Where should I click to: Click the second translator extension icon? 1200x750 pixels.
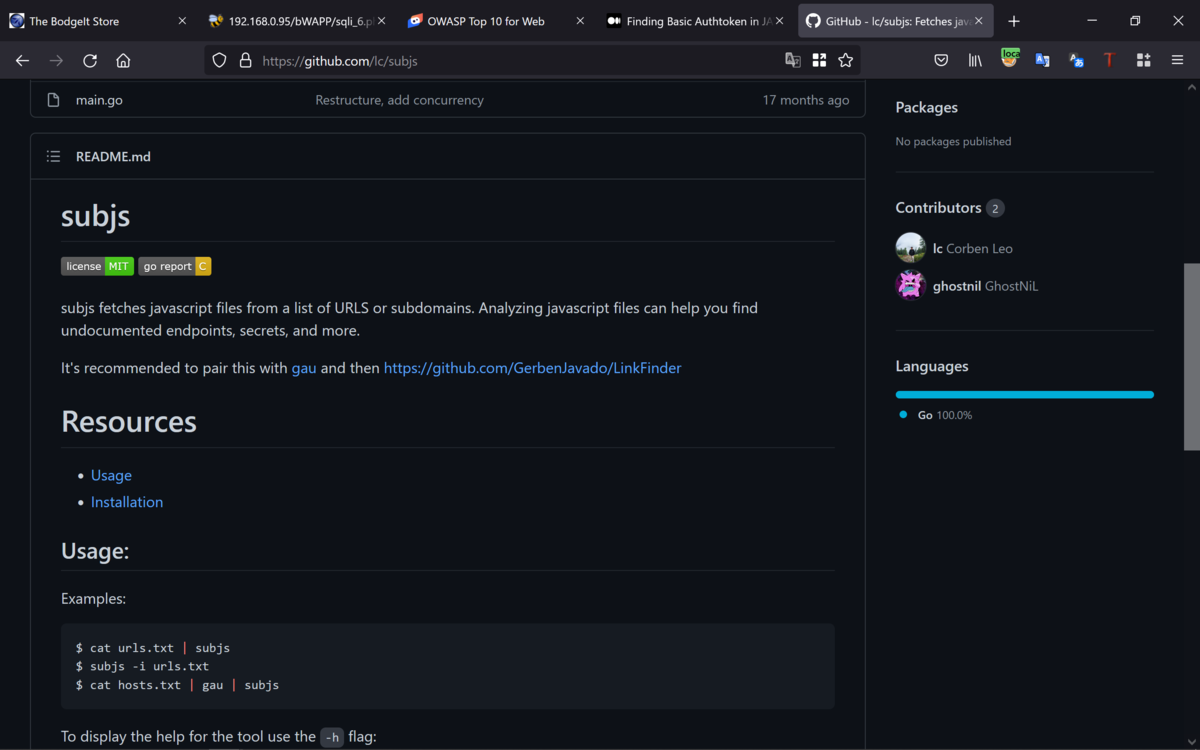point(1076,60)
